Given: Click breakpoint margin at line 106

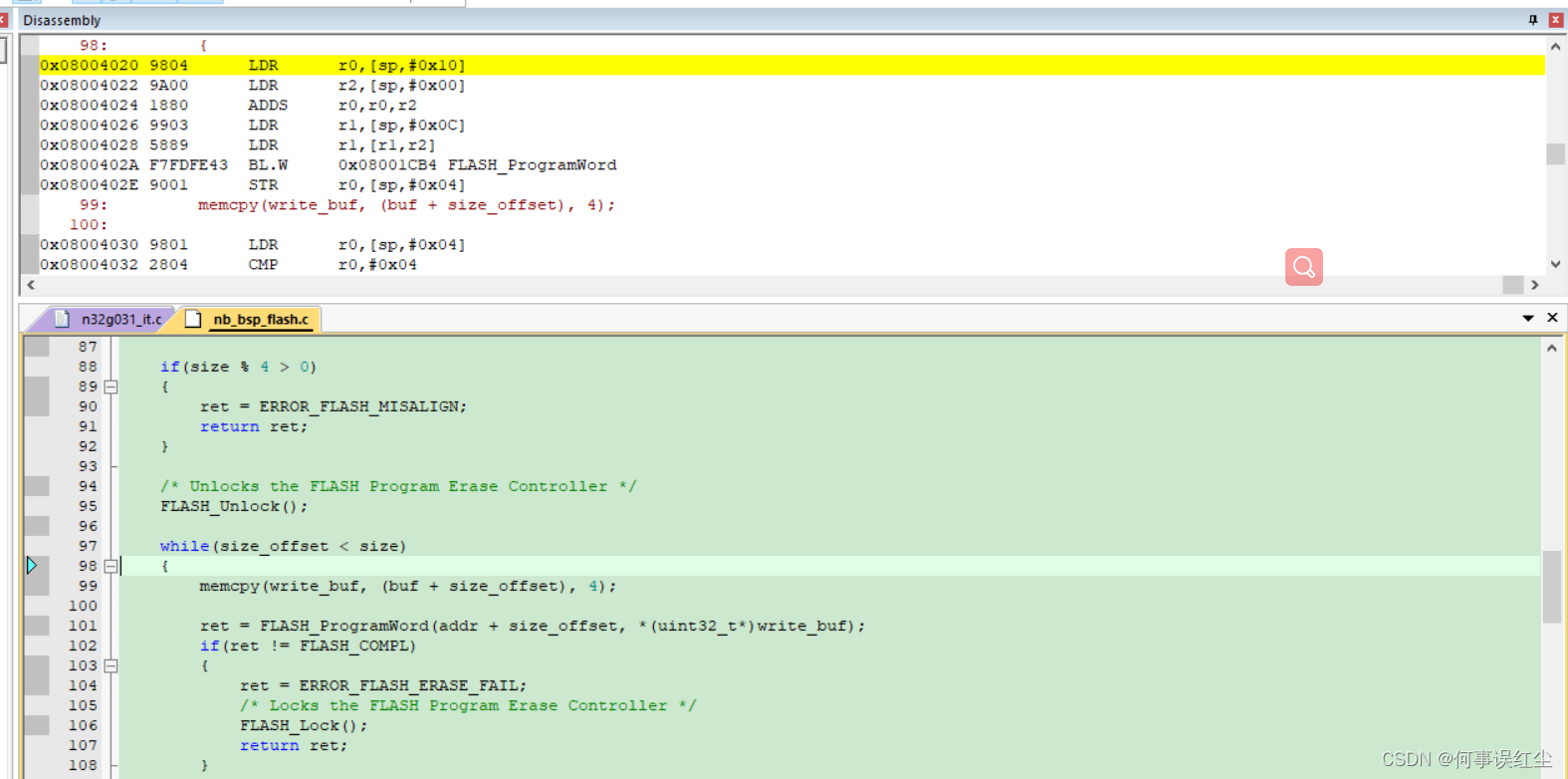Looking at the screenshot, I should pos(37,725).
